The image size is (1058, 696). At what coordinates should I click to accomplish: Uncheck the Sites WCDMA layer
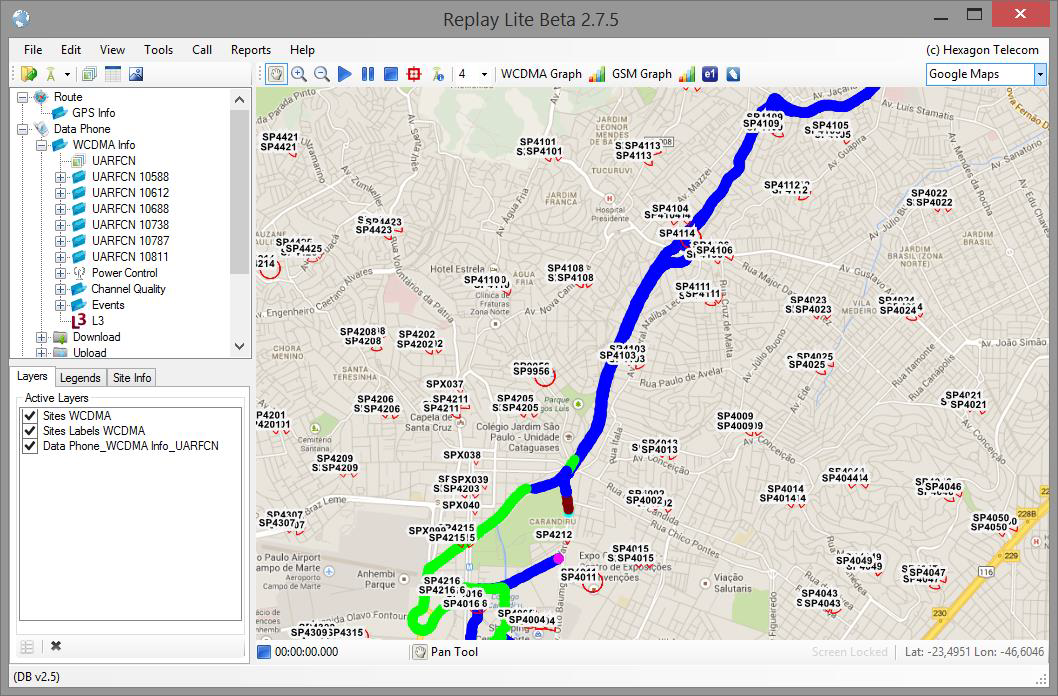[30, 416]
